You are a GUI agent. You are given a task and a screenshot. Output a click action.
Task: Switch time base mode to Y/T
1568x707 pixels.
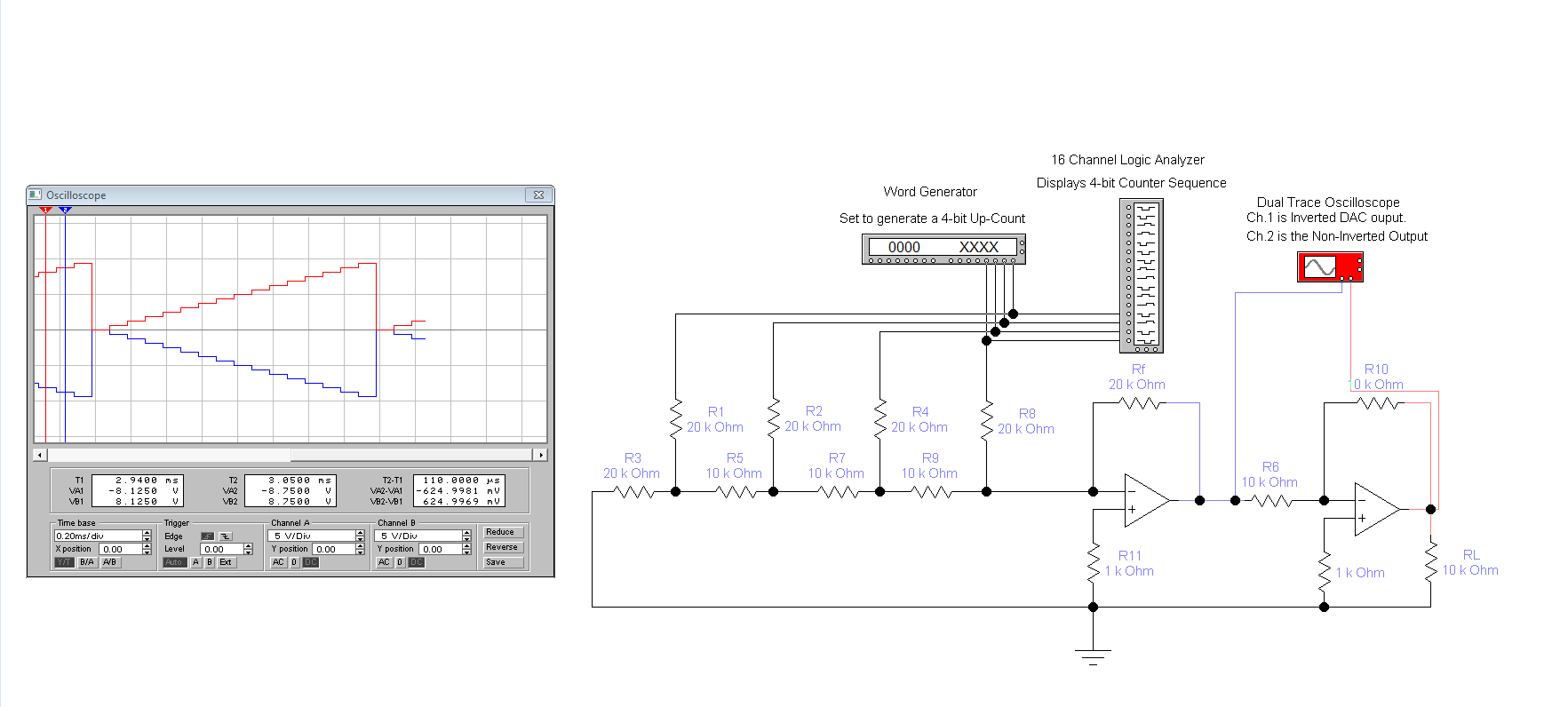[x=64, y=562]
